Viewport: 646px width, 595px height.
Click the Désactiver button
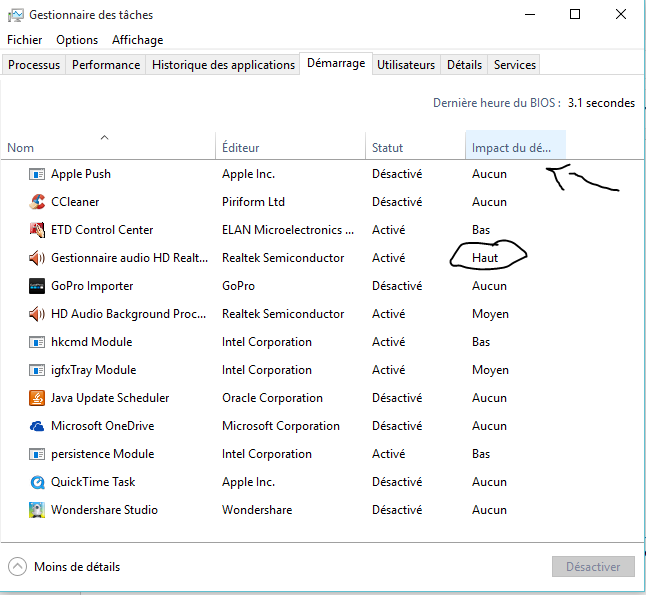point(593,567)
